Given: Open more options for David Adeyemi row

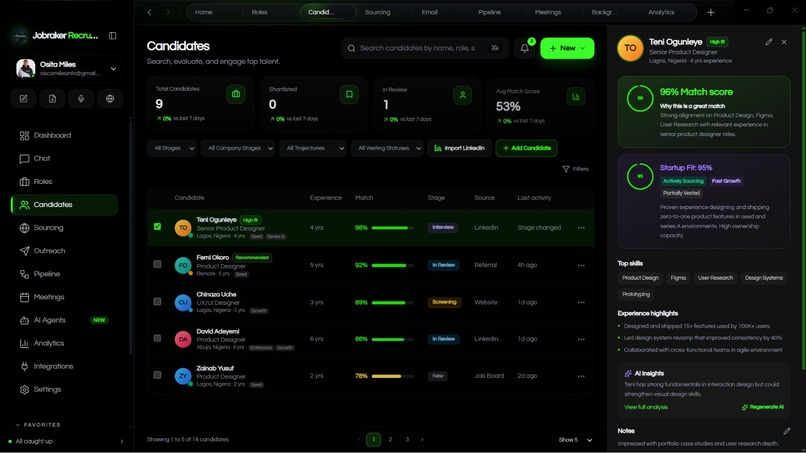Looking at the screenshot, I should [581, 339].
